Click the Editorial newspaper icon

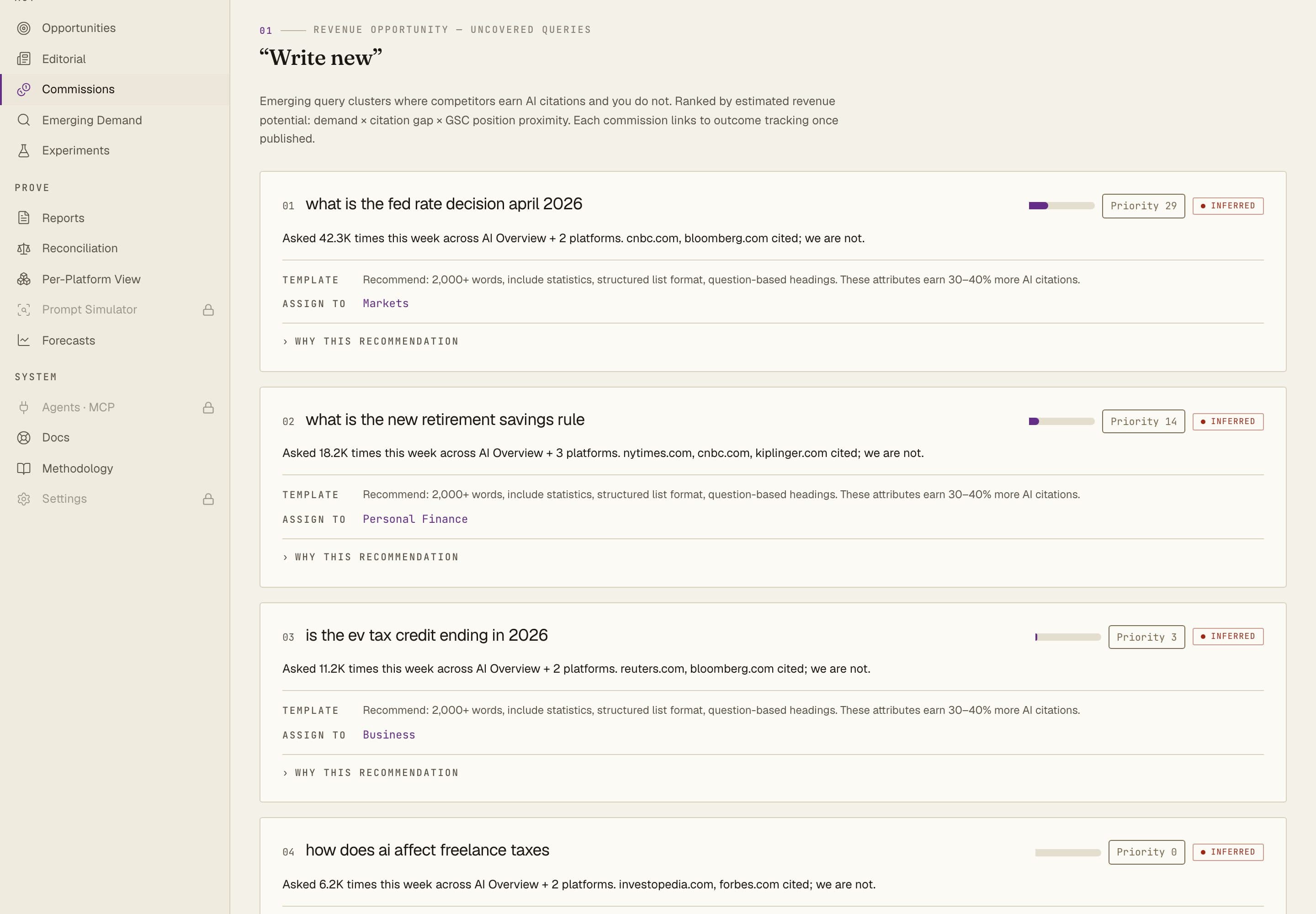click(23, 59)
